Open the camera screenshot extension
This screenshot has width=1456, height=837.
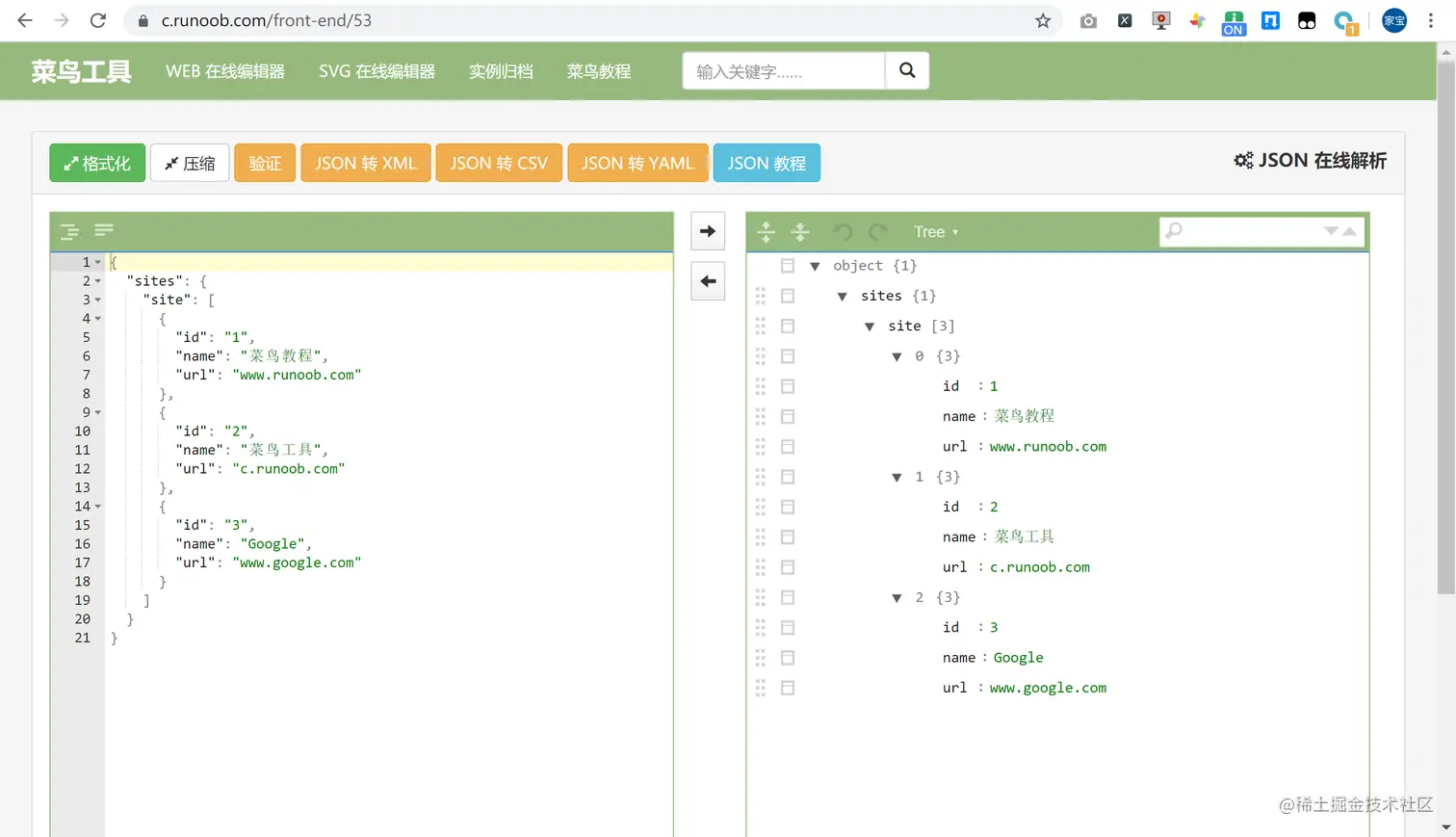point(1088,20)
